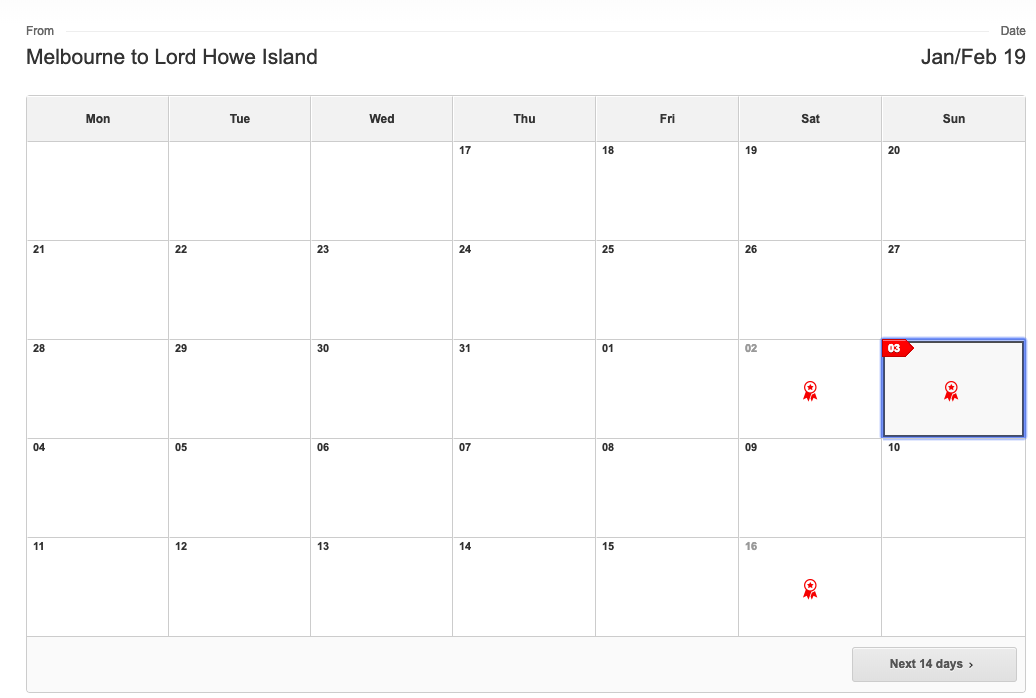This screenshot has height=698, width=1036.
Task: Click the Sat column header
Action: pyautogui.click(x=810, y=119)
